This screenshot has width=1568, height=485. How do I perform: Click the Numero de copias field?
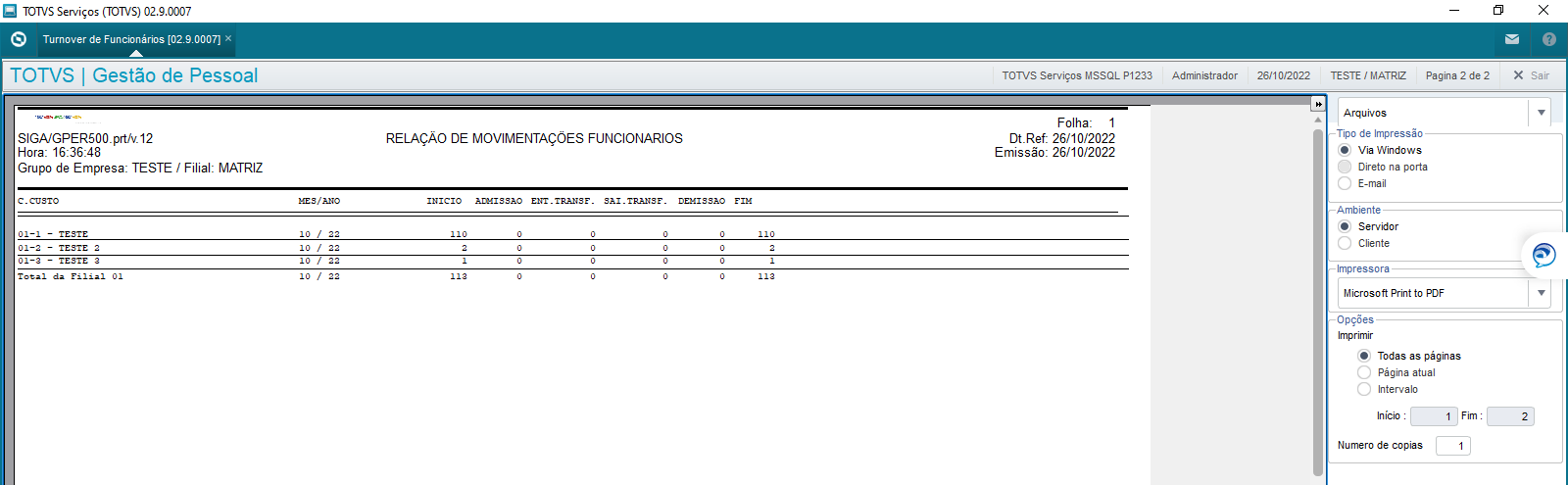[x=1453, y=446]
